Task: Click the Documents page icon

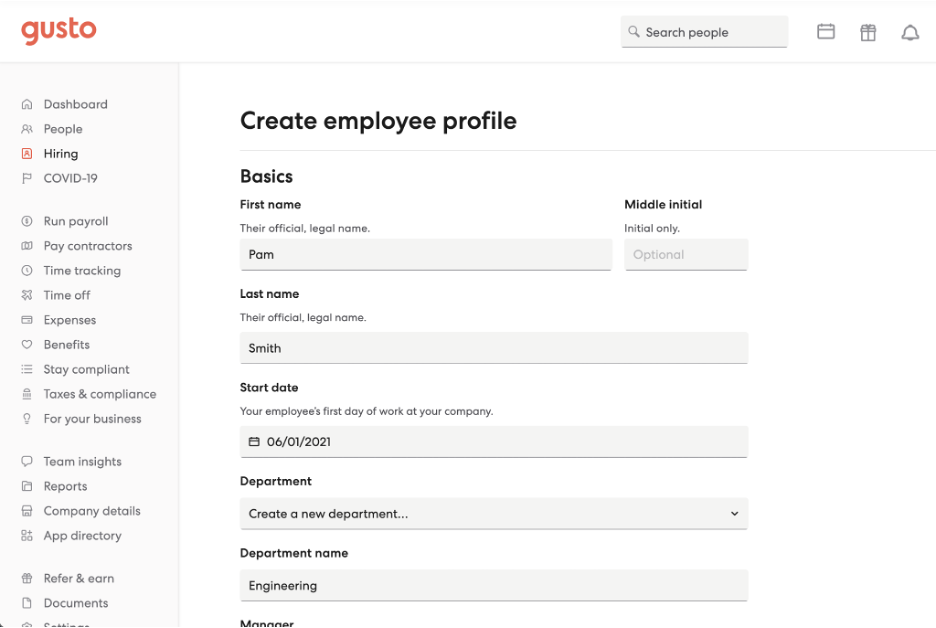Action: point(27,603)
